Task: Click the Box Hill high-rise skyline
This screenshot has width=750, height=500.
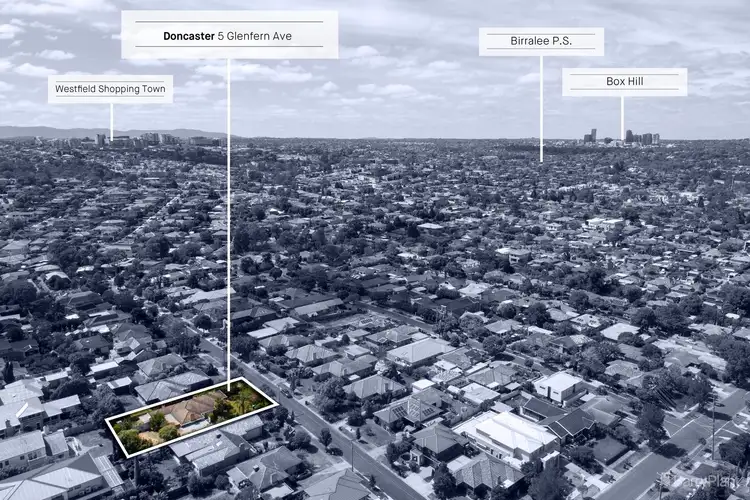Action: 620,137
